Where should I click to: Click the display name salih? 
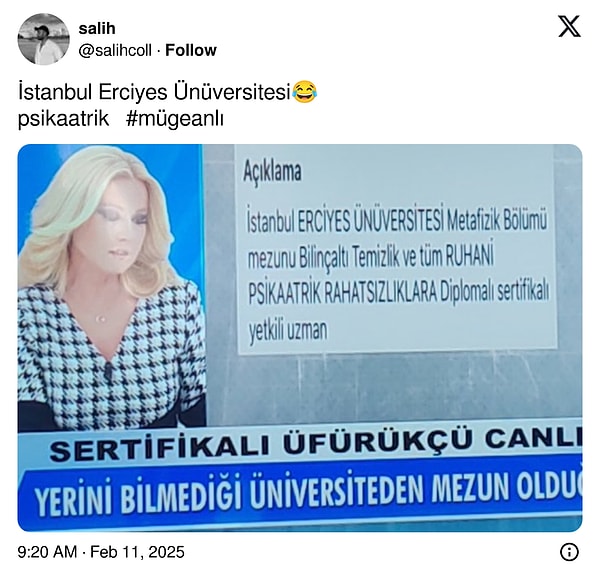(x=97, y=29)
